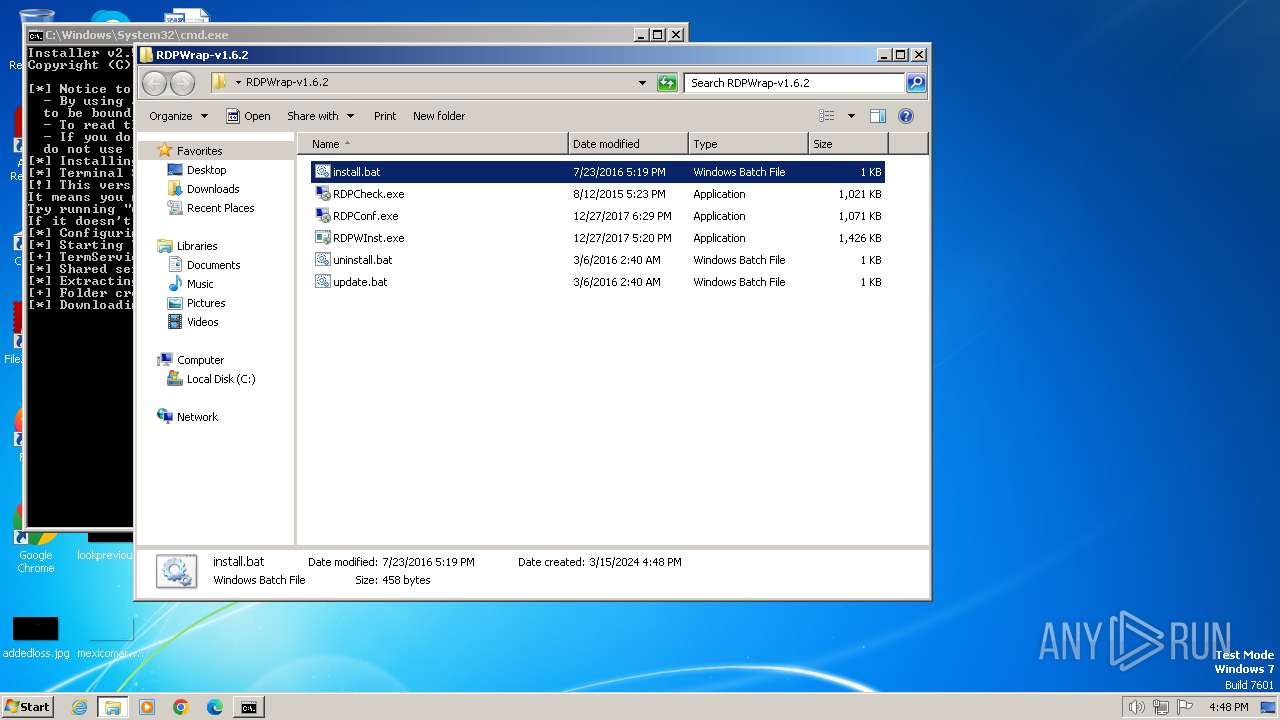The height and width of the screenshot is (720, 1280).
Task: Click the taskbar clock
Action: pyautogui.click(x=1228, y=707)
